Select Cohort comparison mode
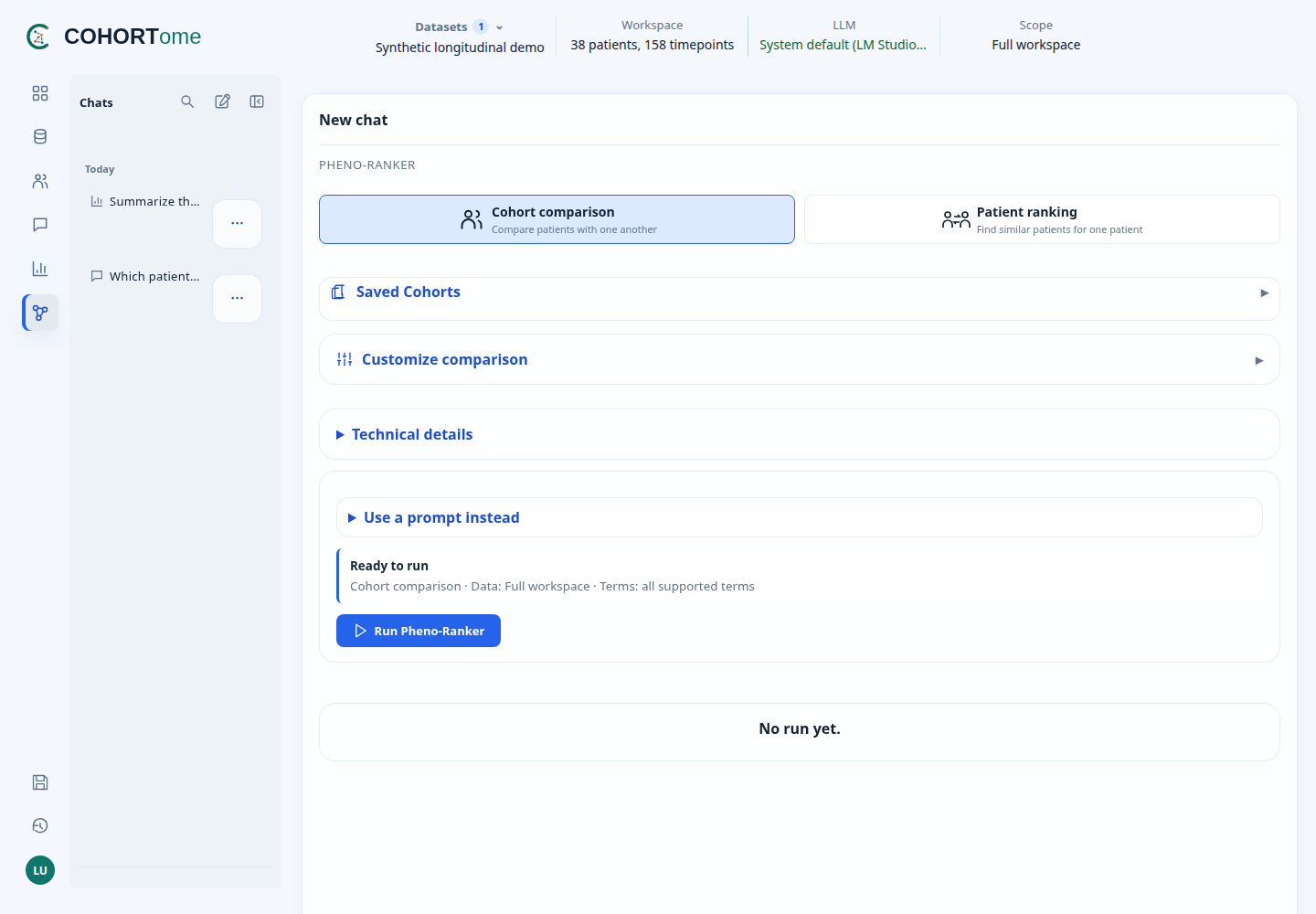Viewport: 1316px width, 914px height. (x=557, y=219)
